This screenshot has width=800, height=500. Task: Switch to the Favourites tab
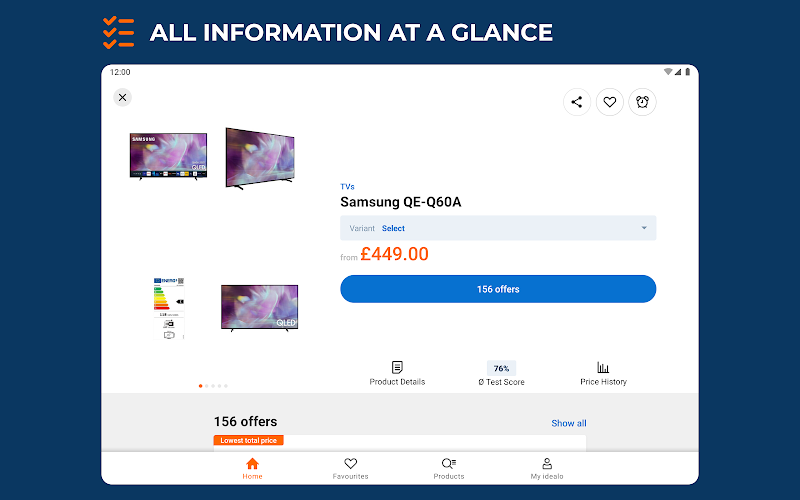[x=350, y=468]
